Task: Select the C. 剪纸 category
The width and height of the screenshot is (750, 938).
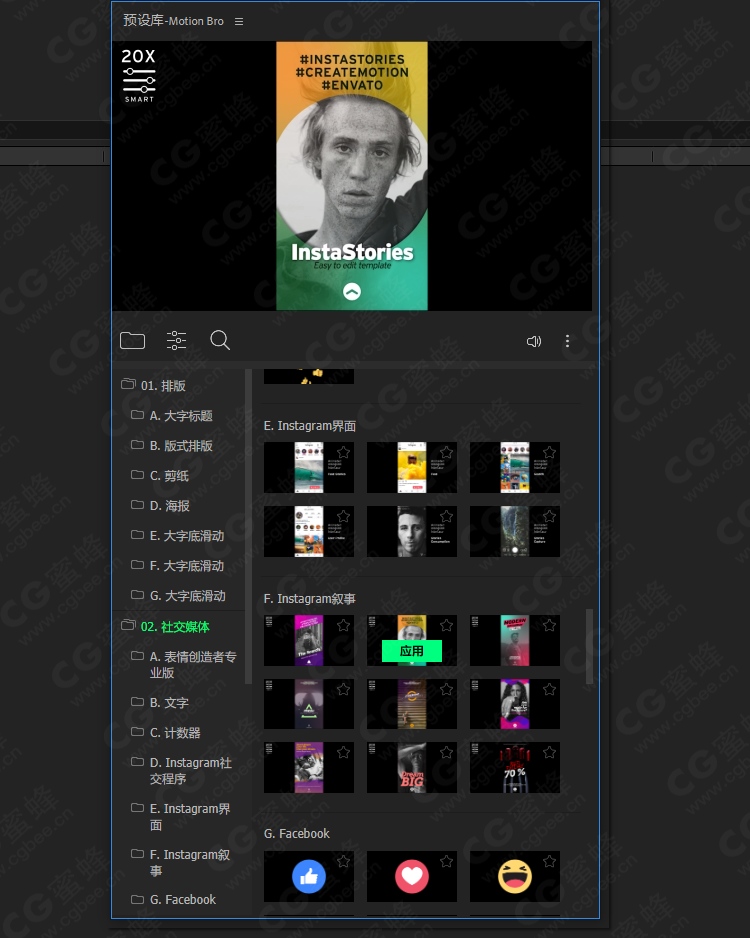Action: point(169,476)
